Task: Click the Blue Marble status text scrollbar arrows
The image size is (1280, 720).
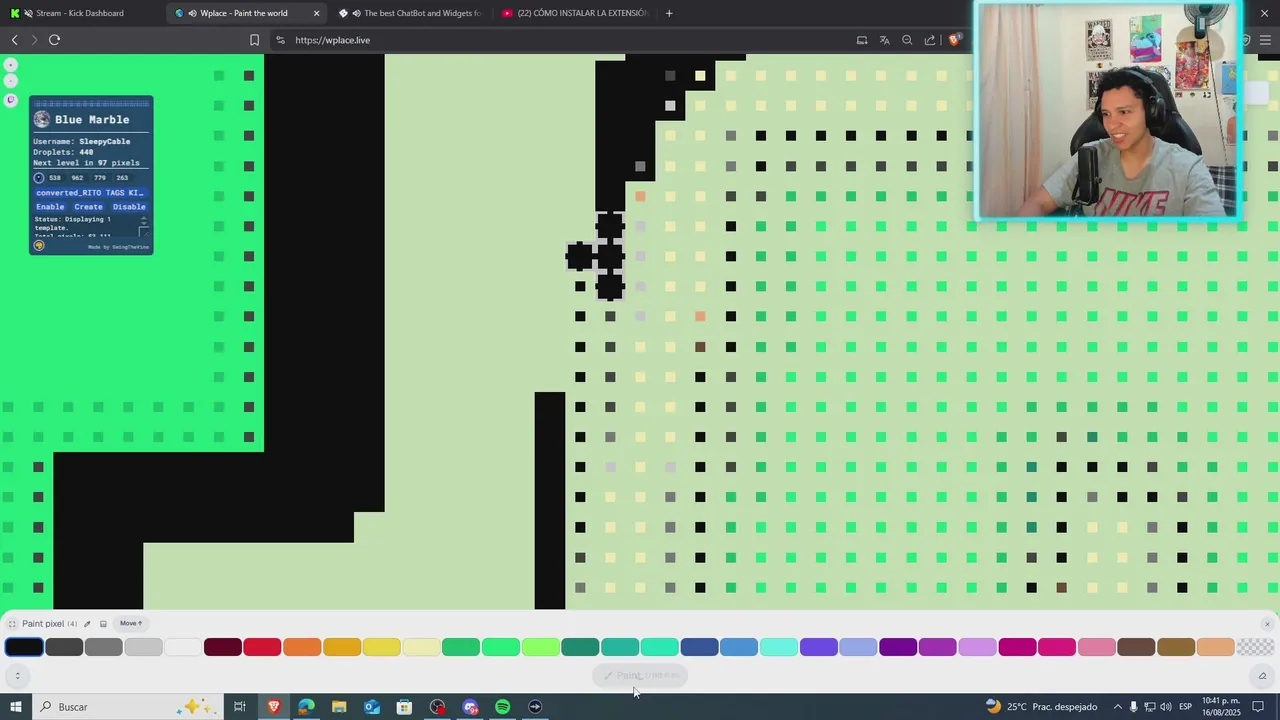Action: click(x=143, y=221)
